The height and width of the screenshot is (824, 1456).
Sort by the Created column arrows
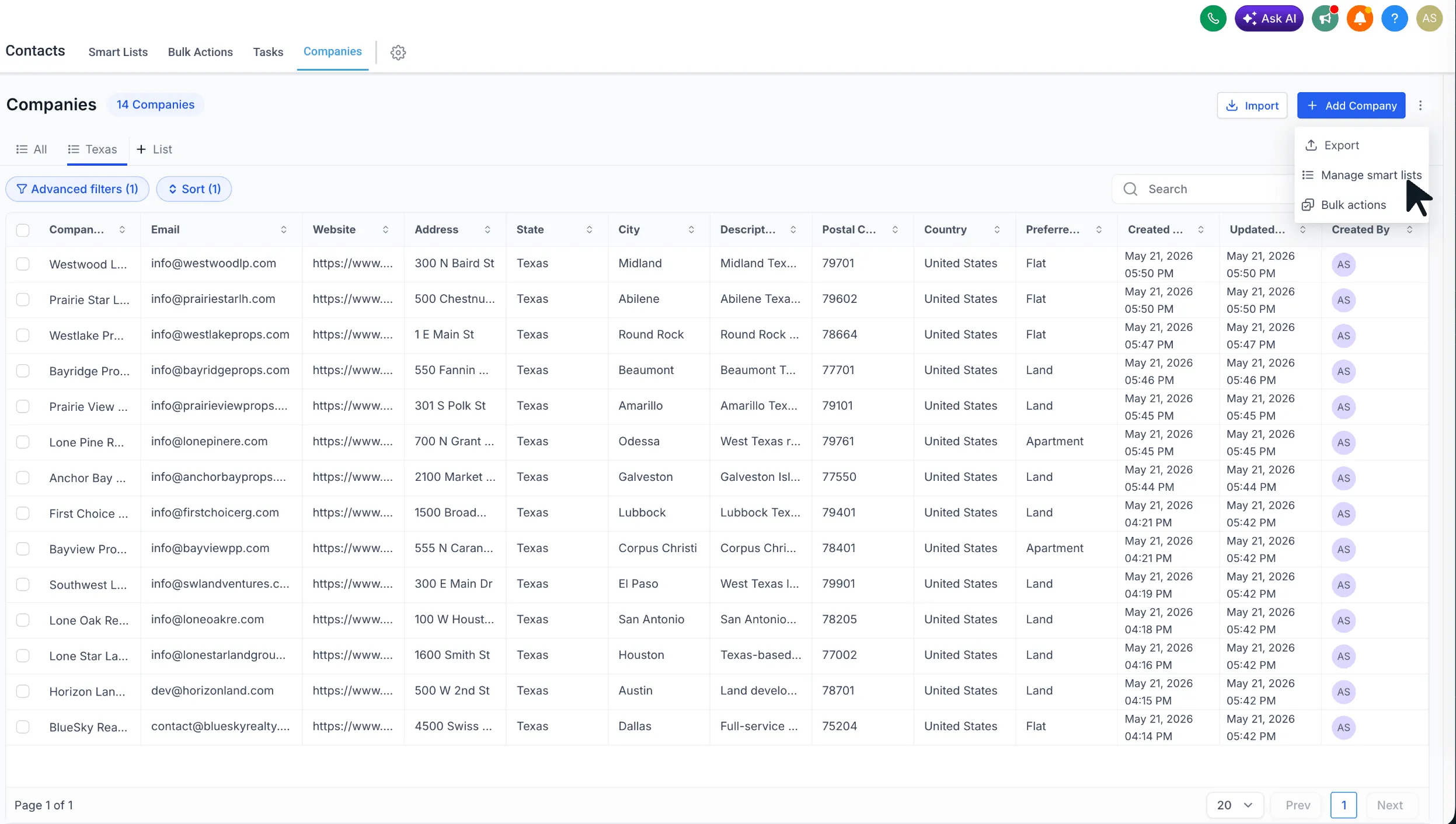[1200, 230]
